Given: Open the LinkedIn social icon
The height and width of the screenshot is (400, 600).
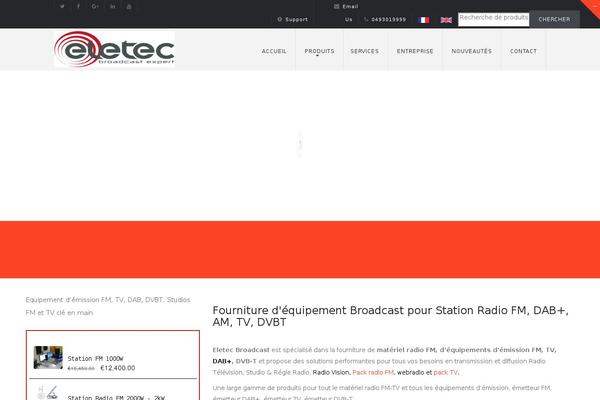Looking at the screenshot, I should [x=112, y=7].
